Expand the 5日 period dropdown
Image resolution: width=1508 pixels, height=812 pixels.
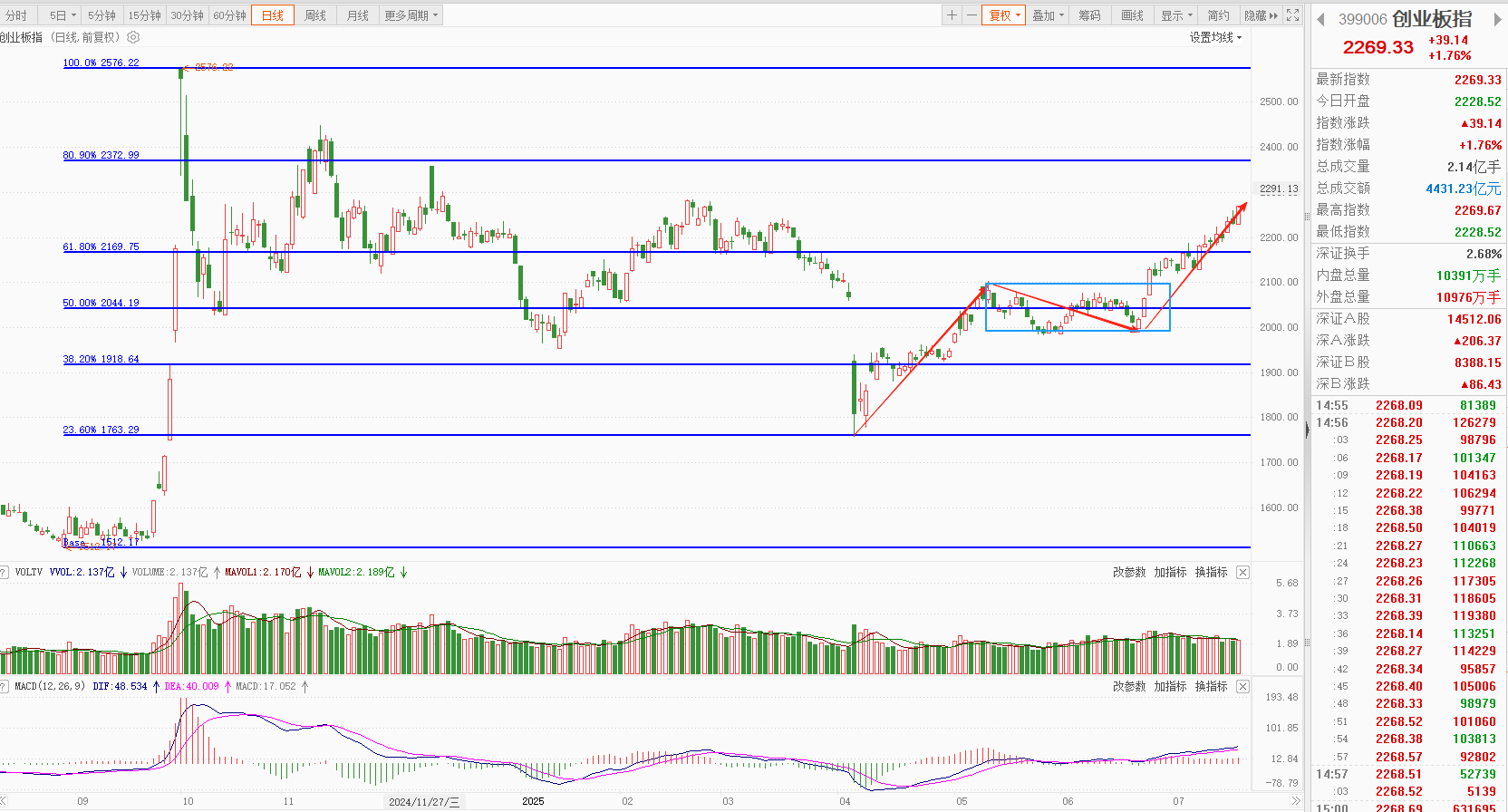pos(62,15)
